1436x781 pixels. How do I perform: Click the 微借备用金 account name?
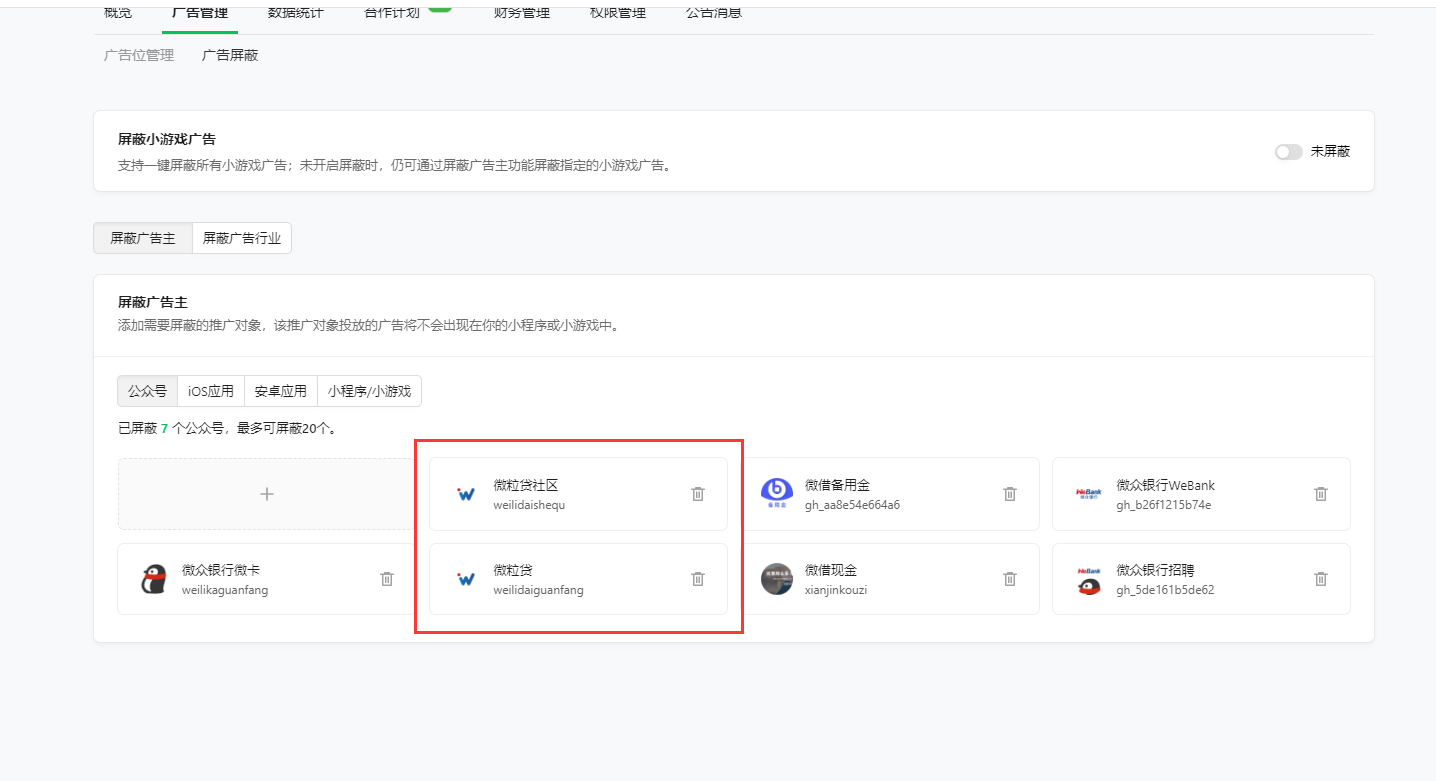[x=838, y=485]
